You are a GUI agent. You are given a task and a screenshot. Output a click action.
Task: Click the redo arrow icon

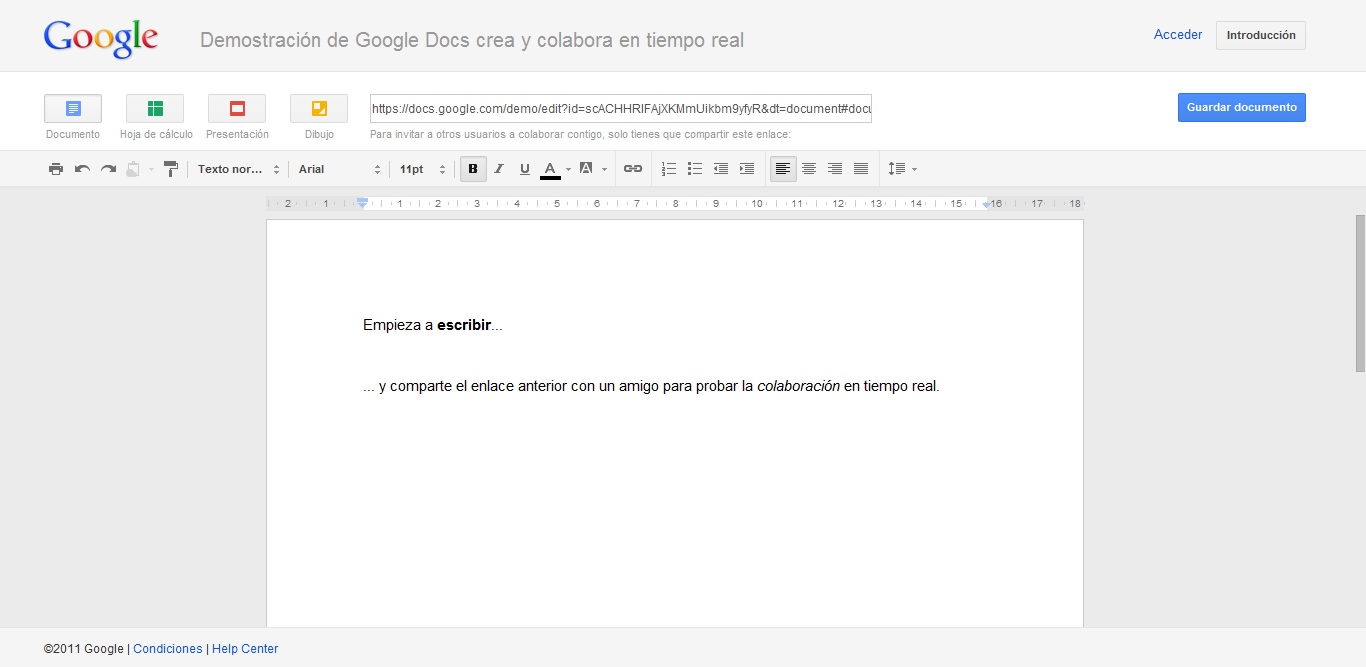click(108, 169)
